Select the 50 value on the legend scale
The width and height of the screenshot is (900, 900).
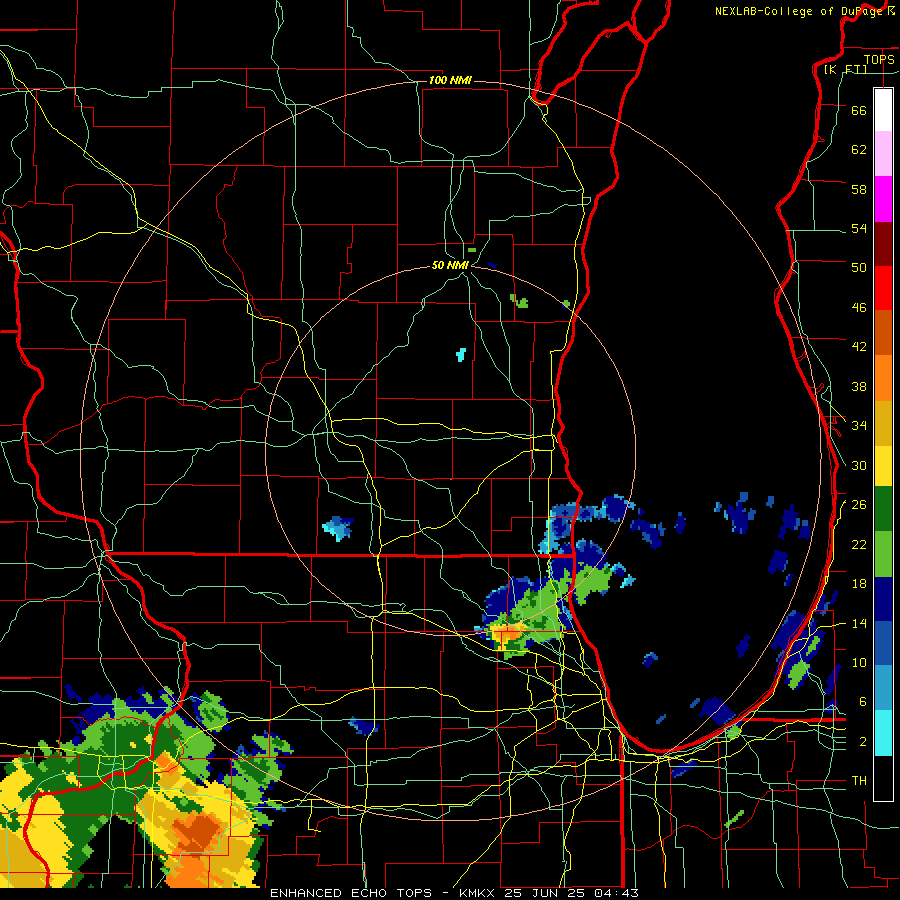tap(859, 268)
